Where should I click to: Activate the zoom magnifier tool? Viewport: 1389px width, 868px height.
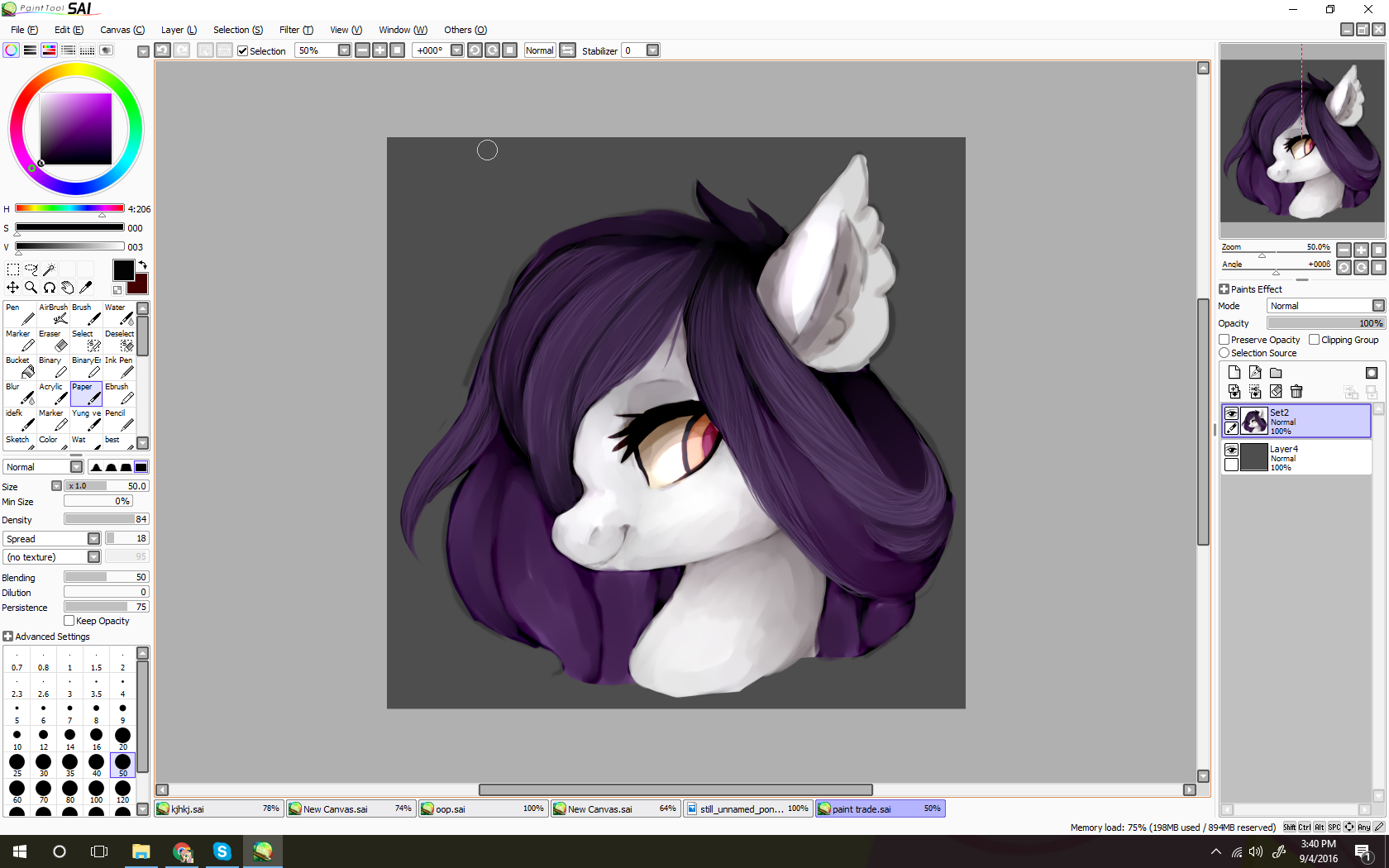(31, 288)
